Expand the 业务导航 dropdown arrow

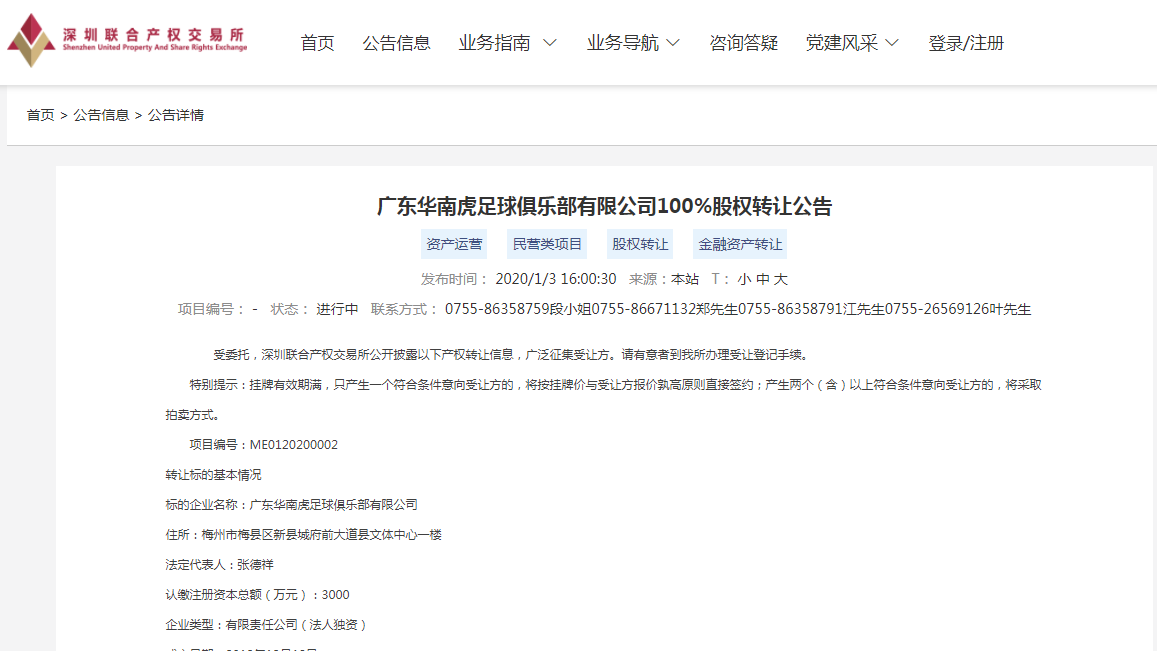tap(673, 43)
